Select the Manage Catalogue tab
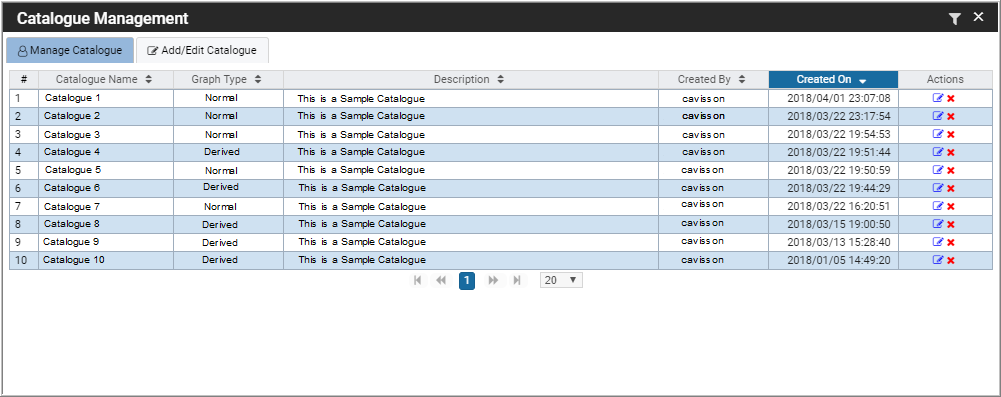This screenshot has width=1001, height=397. (x=70, y=50)
